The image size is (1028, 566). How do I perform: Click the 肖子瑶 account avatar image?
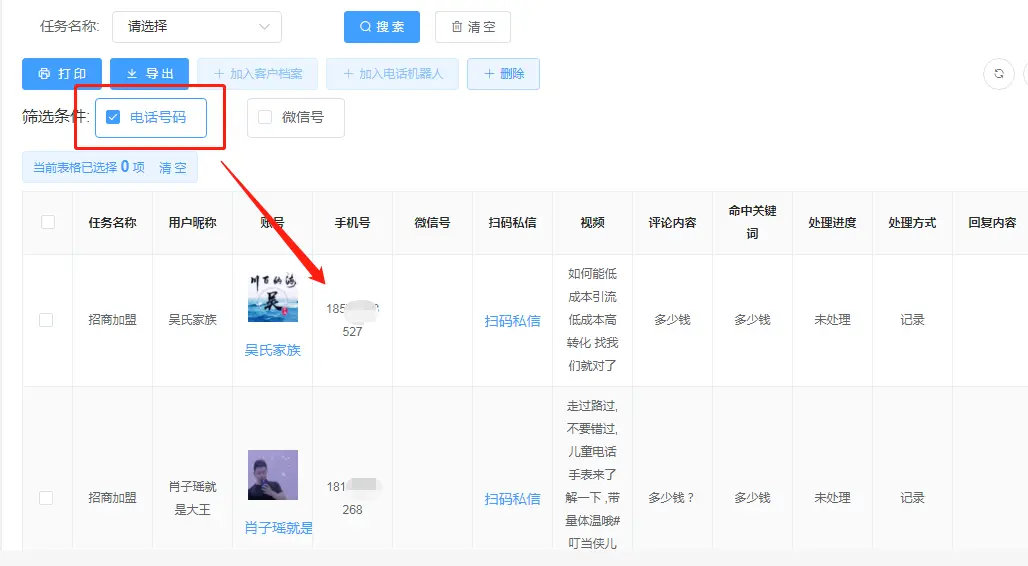(273, 475)
